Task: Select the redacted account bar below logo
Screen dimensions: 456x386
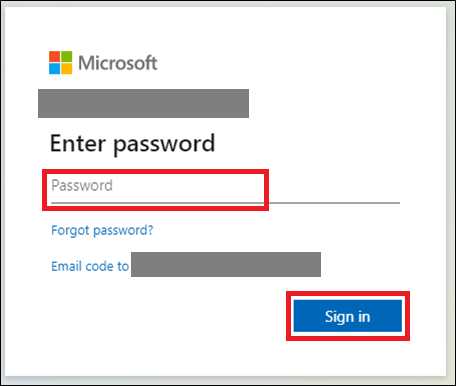Action: coord(143,103)
